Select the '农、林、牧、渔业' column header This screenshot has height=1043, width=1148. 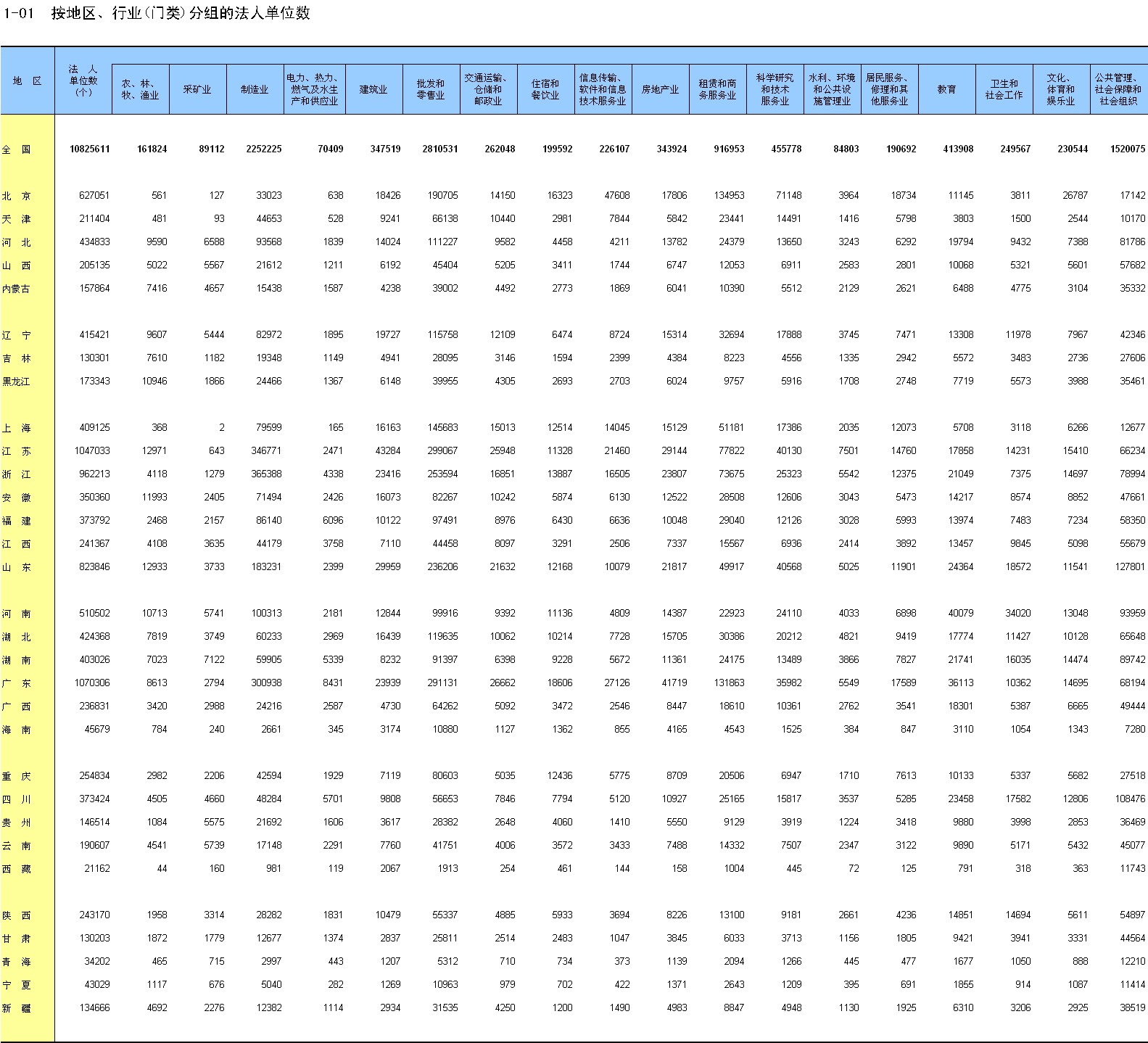click(141, 89)
